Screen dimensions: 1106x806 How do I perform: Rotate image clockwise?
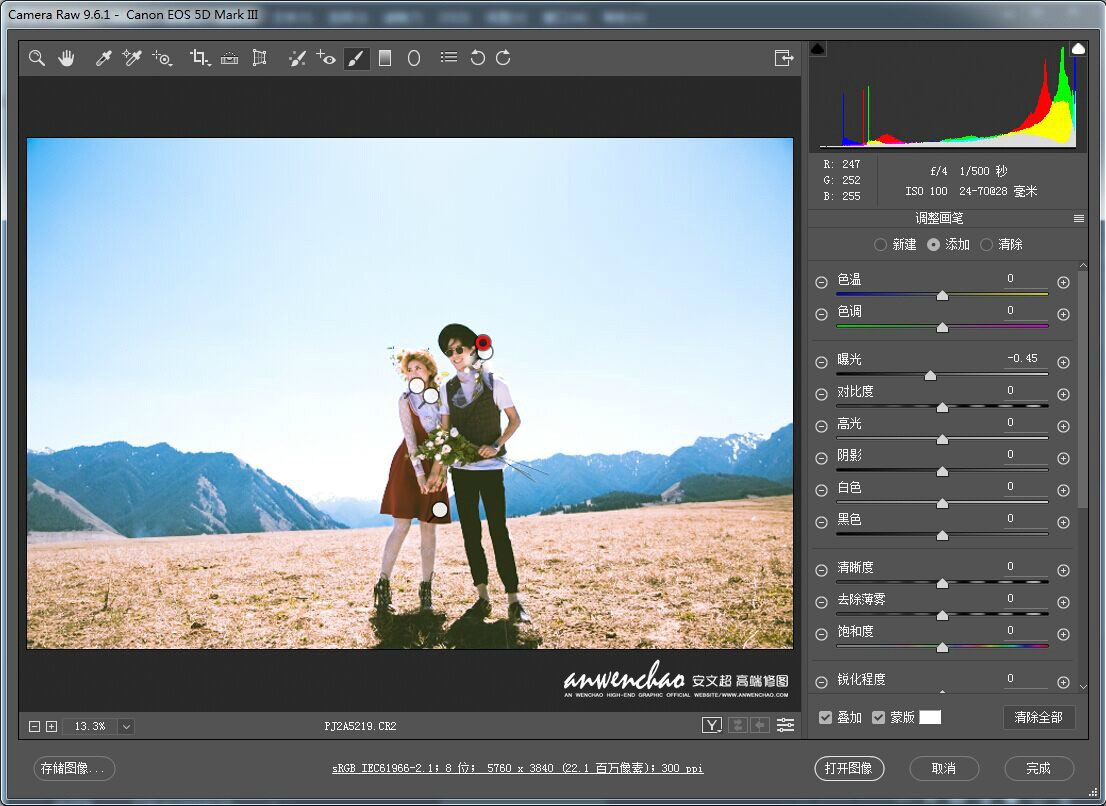tap(503, 59)
